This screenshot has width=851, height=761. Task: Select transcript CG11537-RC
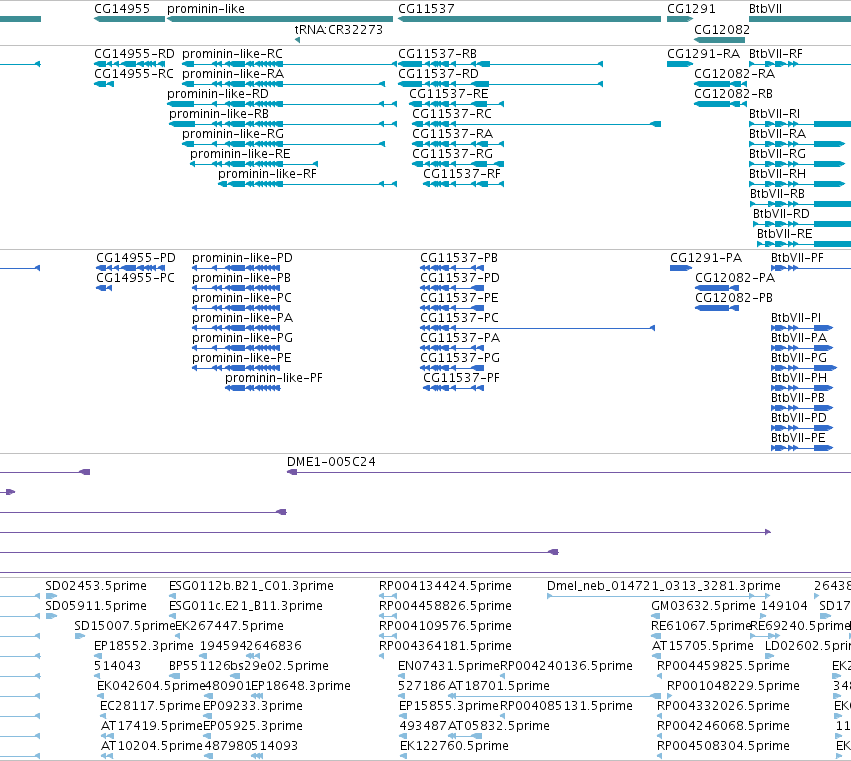pyautogui.click(x=452, y=115)
